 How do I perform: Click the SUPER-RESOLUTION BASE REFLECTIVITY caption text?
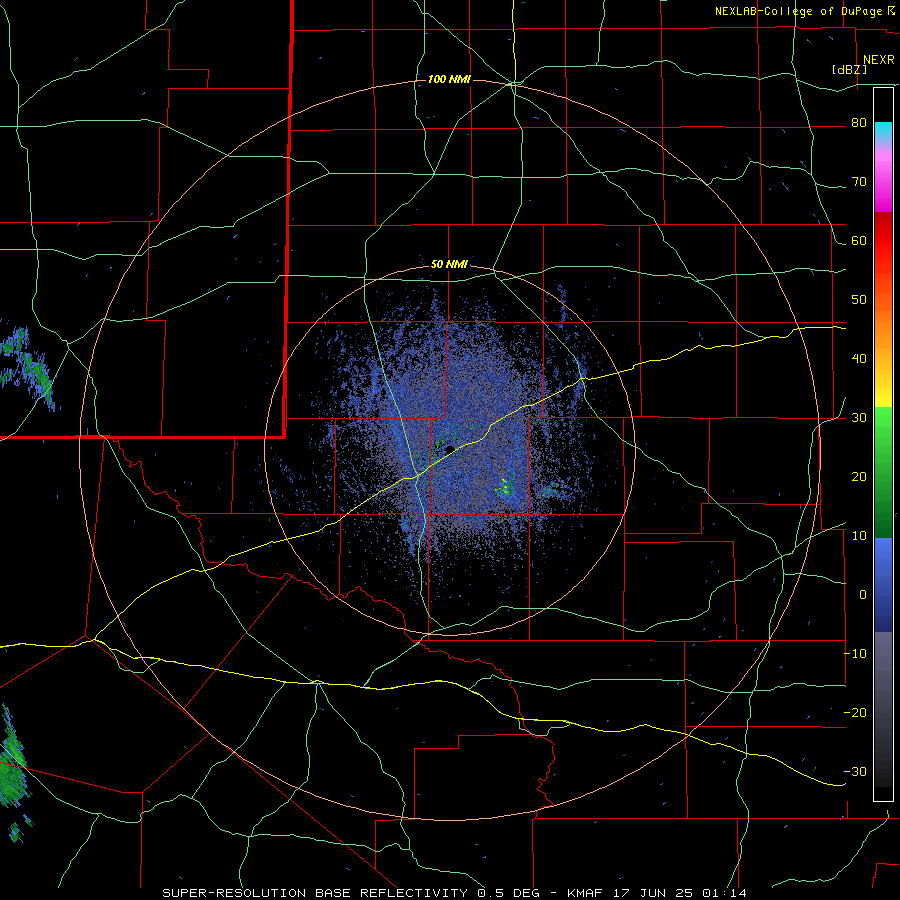pos(315,893)
